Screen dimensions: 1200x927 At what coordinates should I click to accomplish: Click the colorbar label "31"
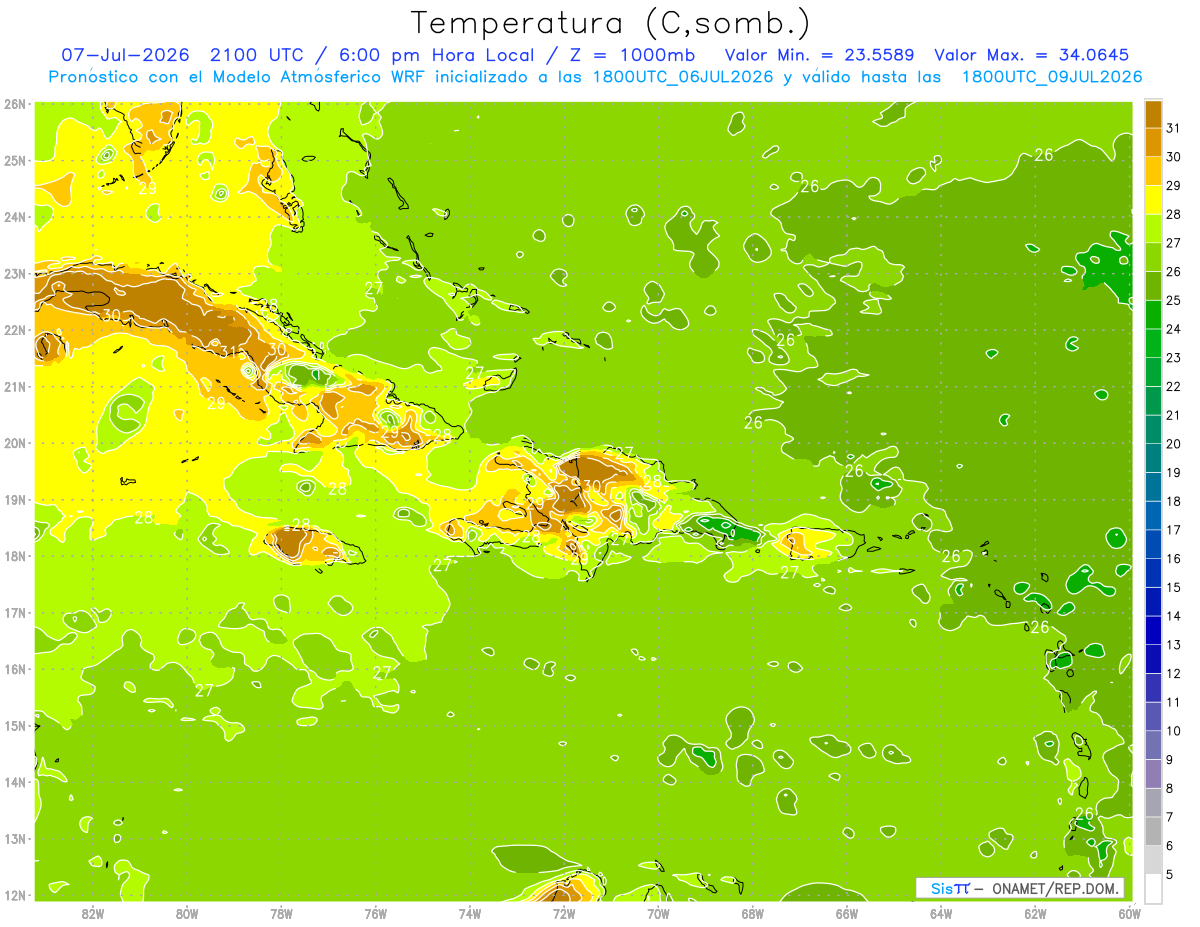click(x=1174, y=128)
